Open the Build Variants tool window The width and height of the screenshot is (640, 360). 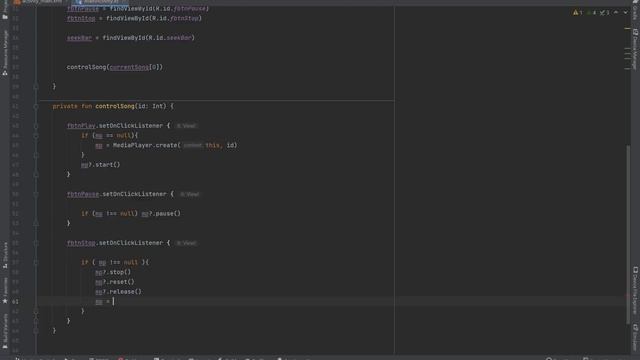pos(5,331)
